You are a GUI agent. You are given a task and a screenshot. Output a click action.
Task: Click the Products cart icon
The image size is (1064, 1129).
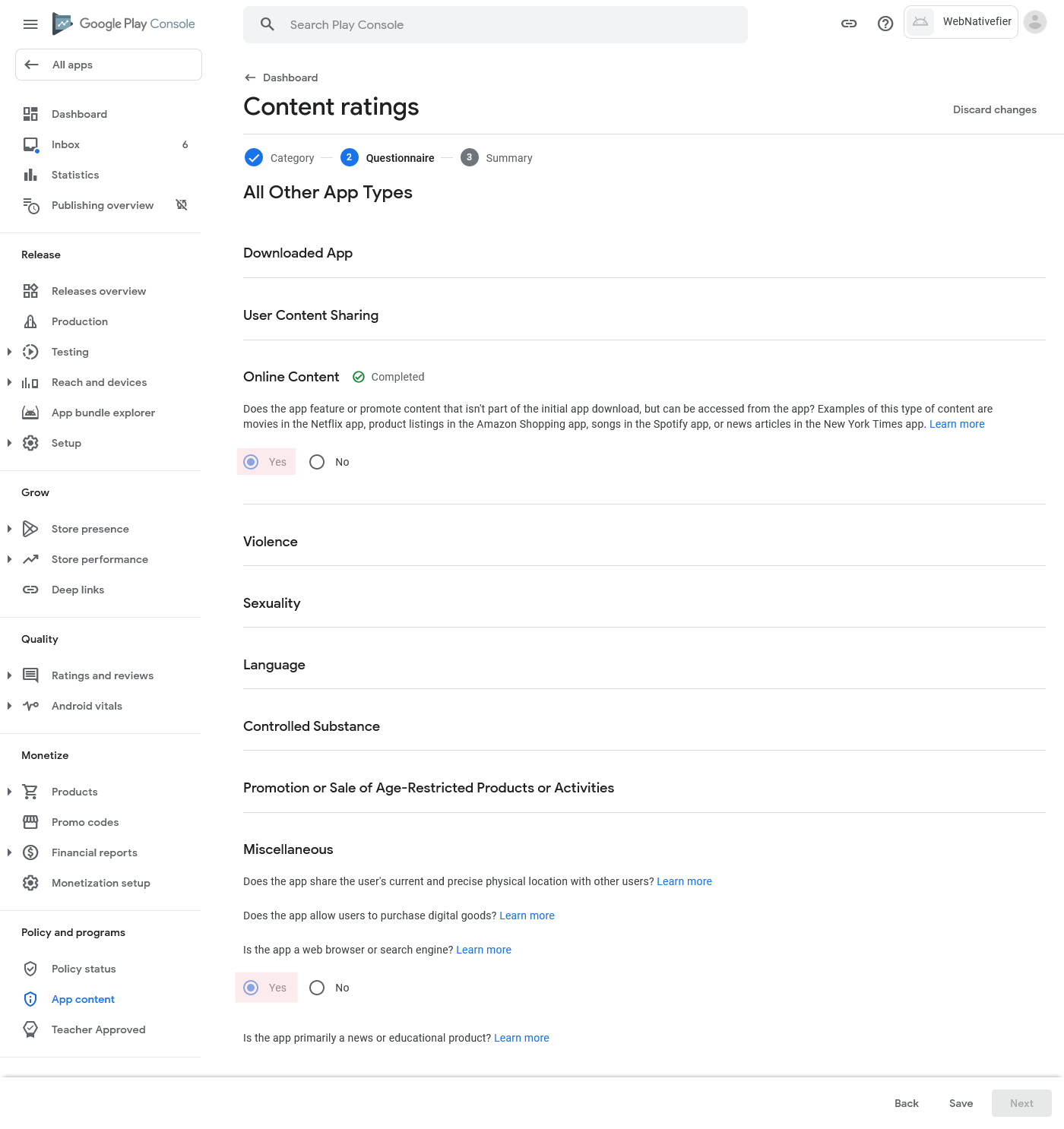30,792
